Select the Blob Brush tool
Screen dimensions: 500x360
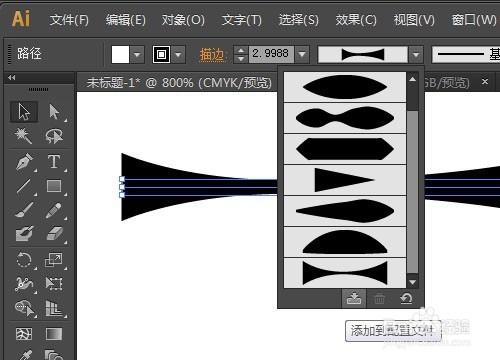pyautogui.click(x=24, y=234)
